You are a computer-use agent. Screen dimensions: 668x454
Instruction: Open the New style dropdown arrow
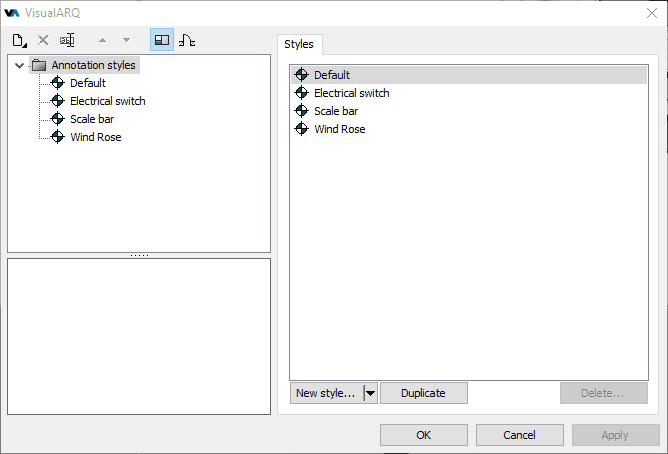[371, 393]
